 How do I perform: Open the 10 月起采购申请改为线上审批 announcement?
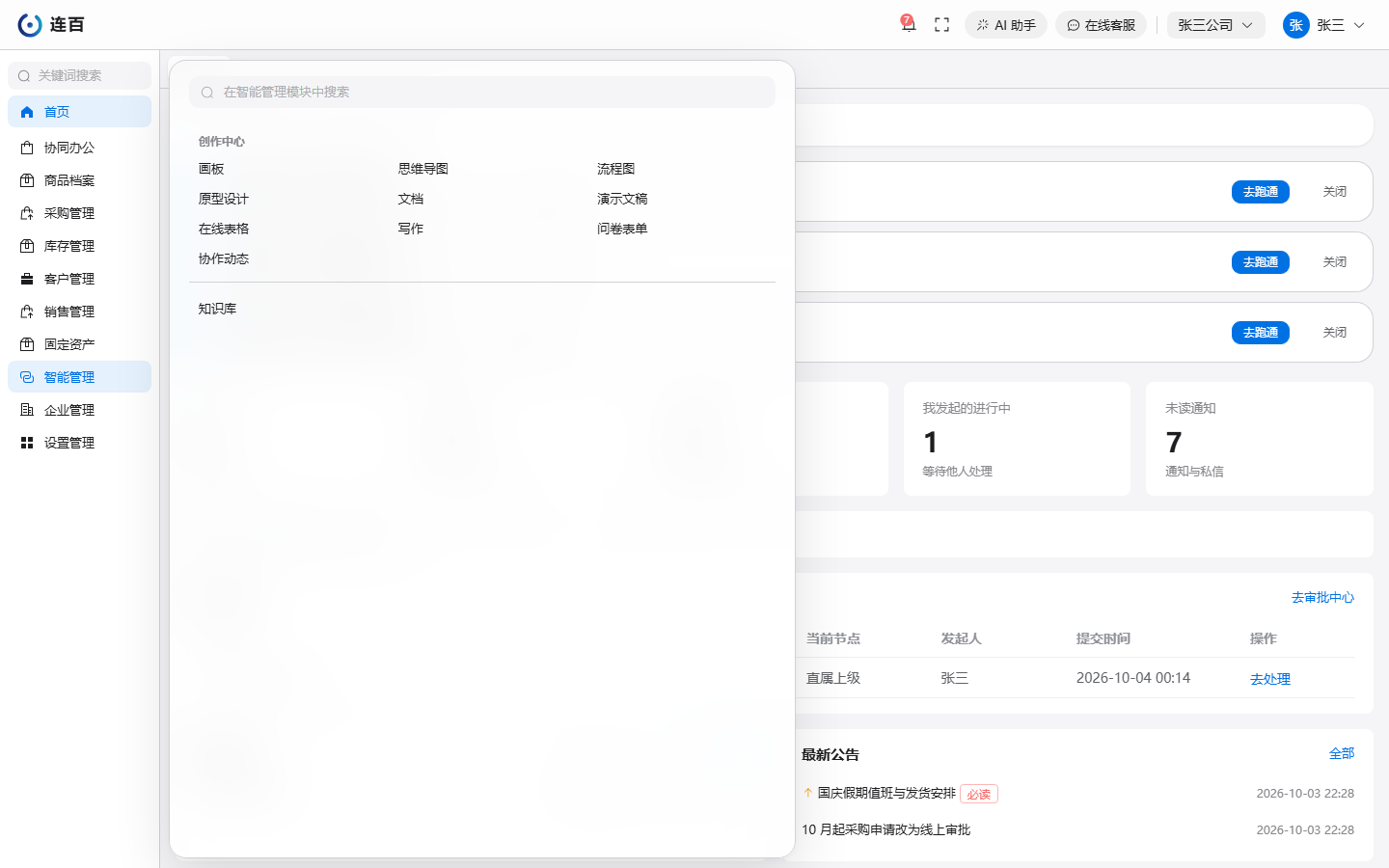[x=885, y=829]
